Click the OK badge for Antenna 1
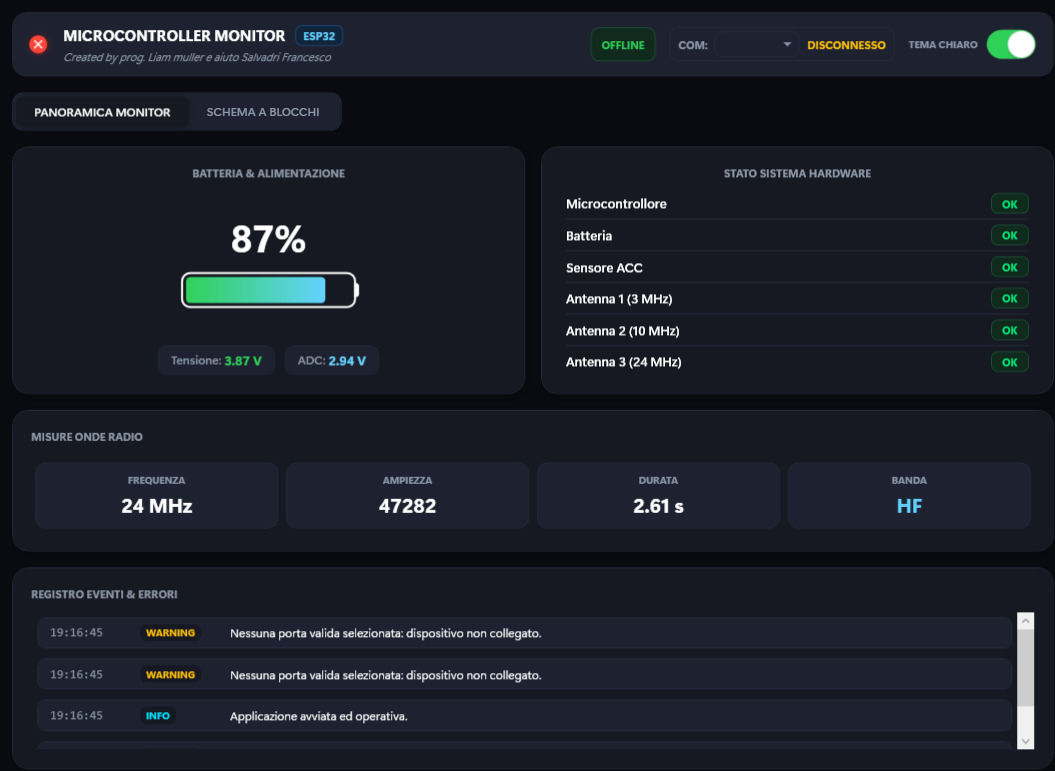Viewport: 1055px width, 771px height. click(x=1009, y=299)
